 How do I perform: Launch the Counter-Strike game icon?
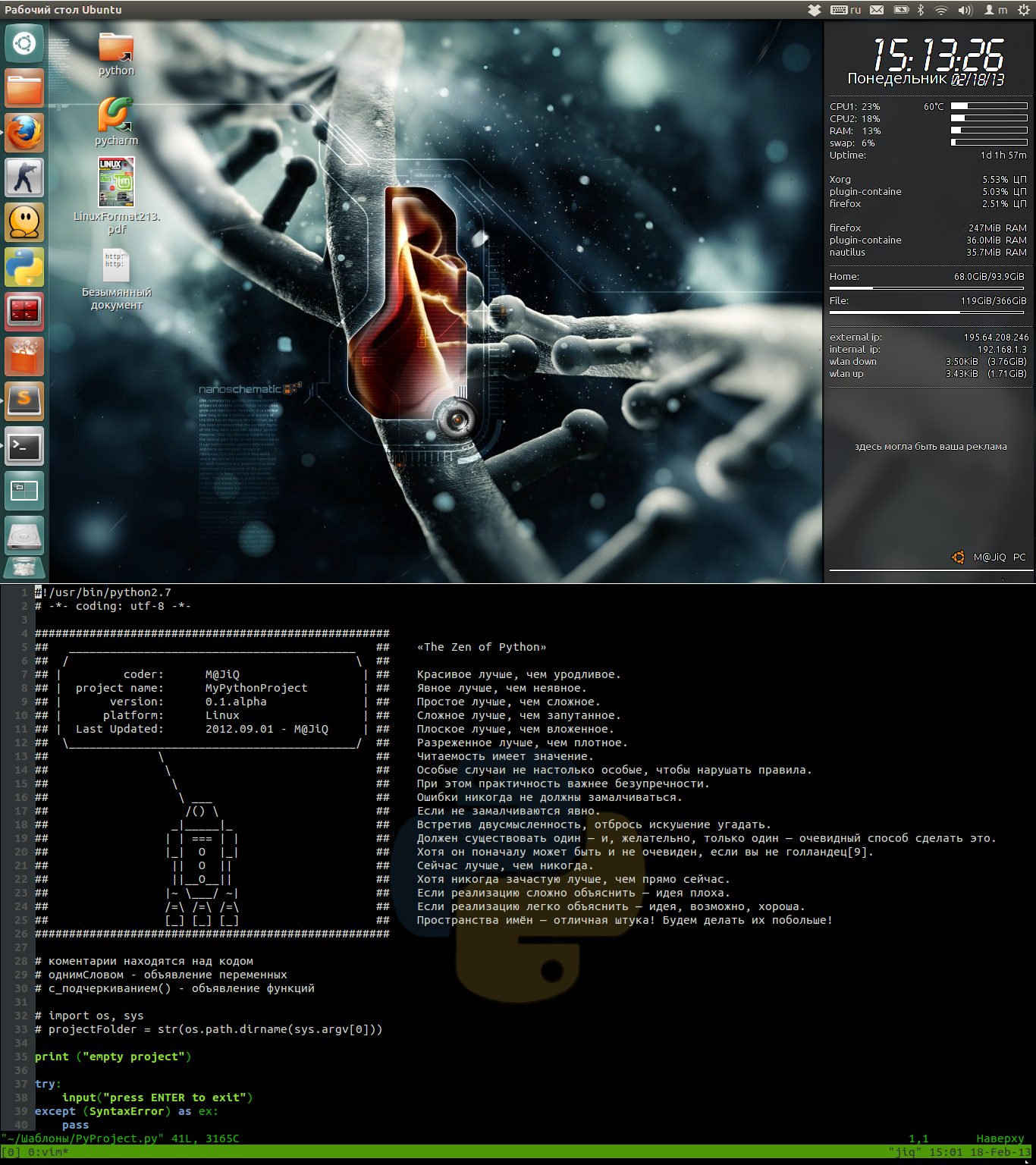pos(24,177)
